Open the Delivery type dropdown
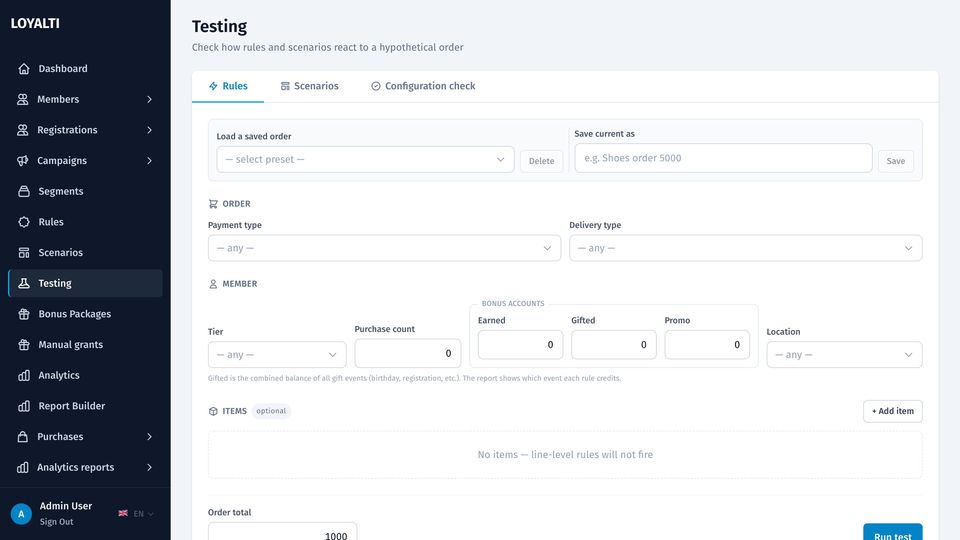Image resolution: width=960 pixels, height=540 pixels. pos(746,248)
